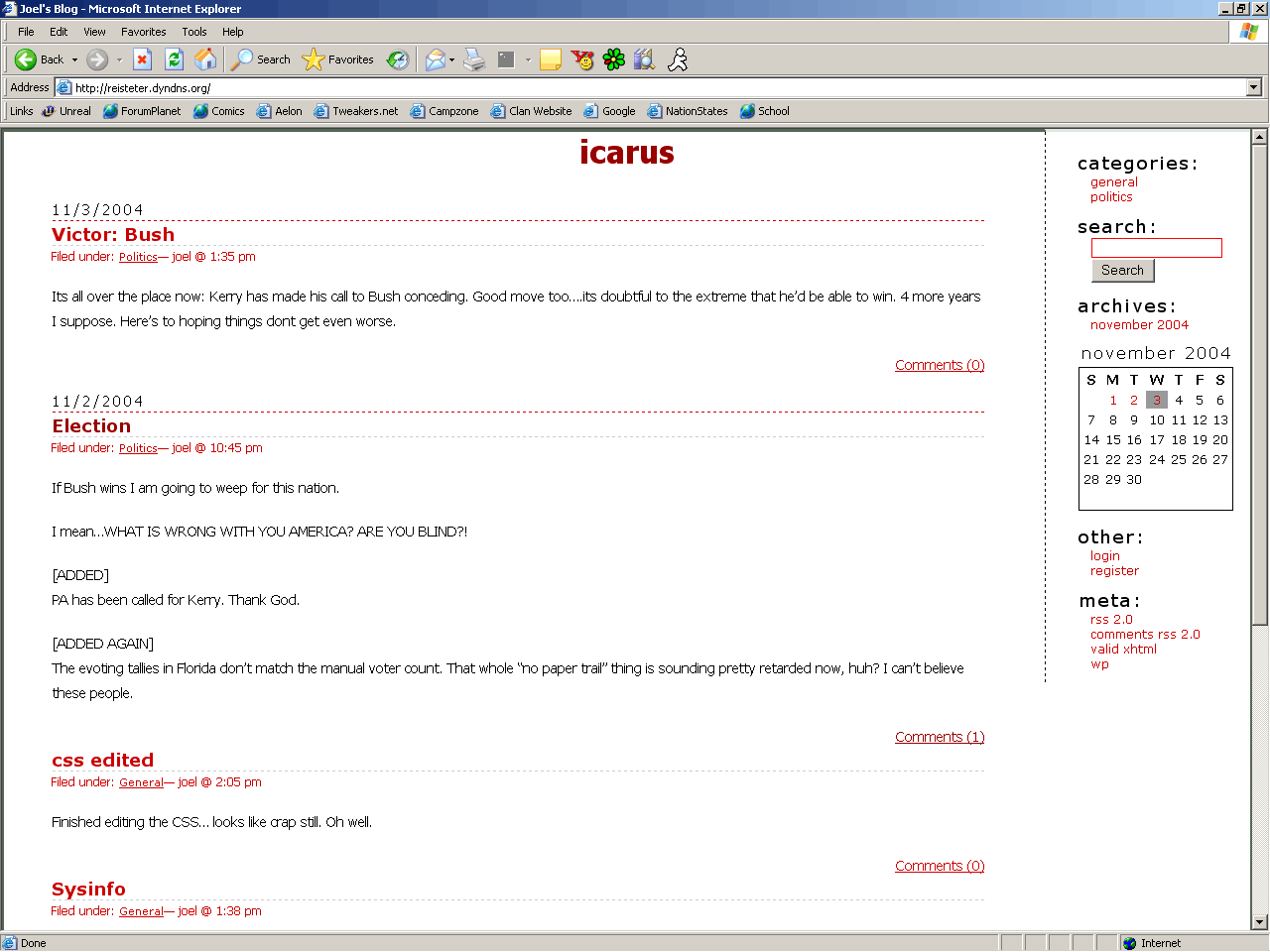Viewport: 1270px width, 952px height.
Task: Open the School links bar shortcut
Action: tap(765, 111)
